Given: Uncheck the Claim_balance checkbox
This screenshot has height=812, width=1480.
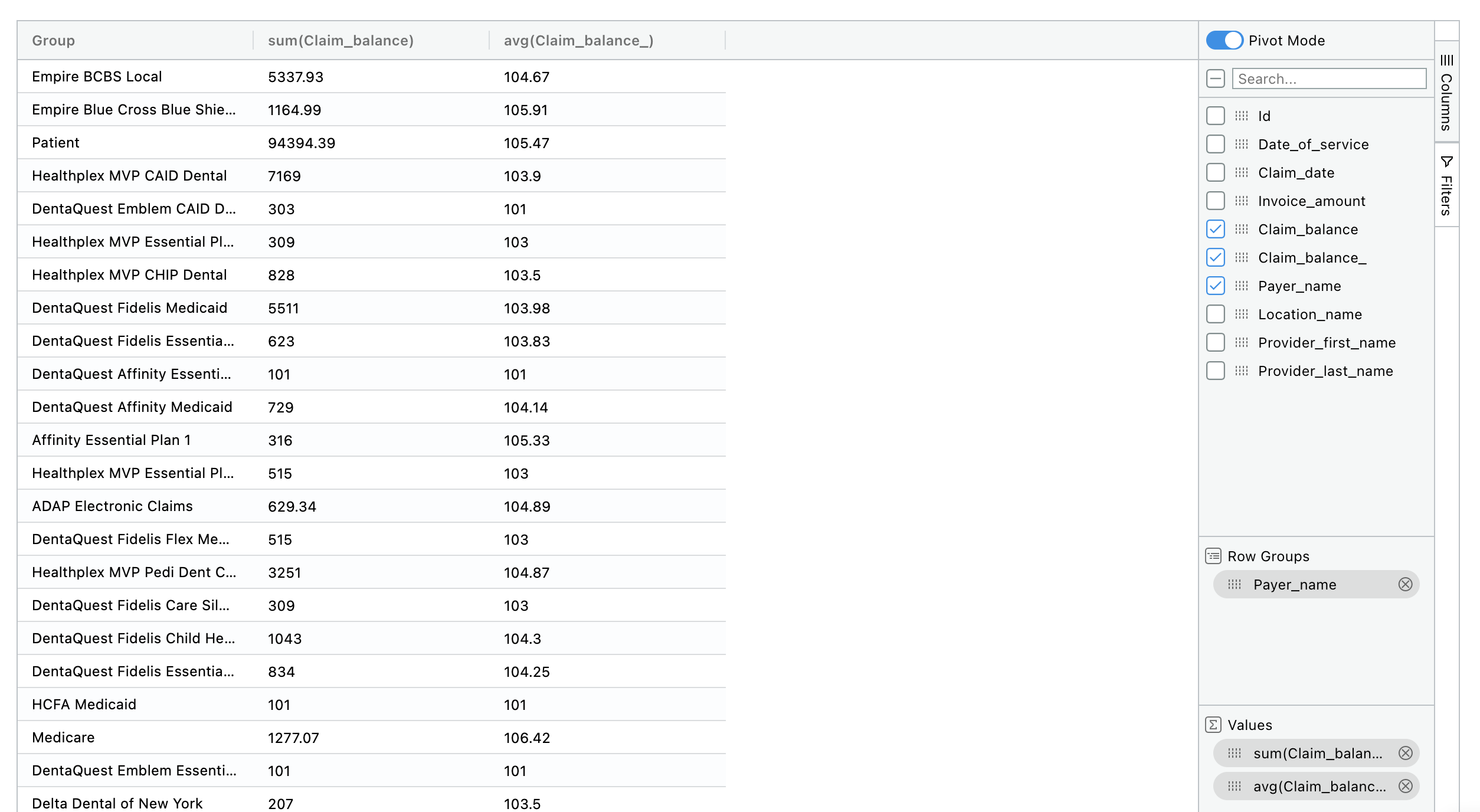Looking at the screenshot, I should click(x=1216, y=229).
